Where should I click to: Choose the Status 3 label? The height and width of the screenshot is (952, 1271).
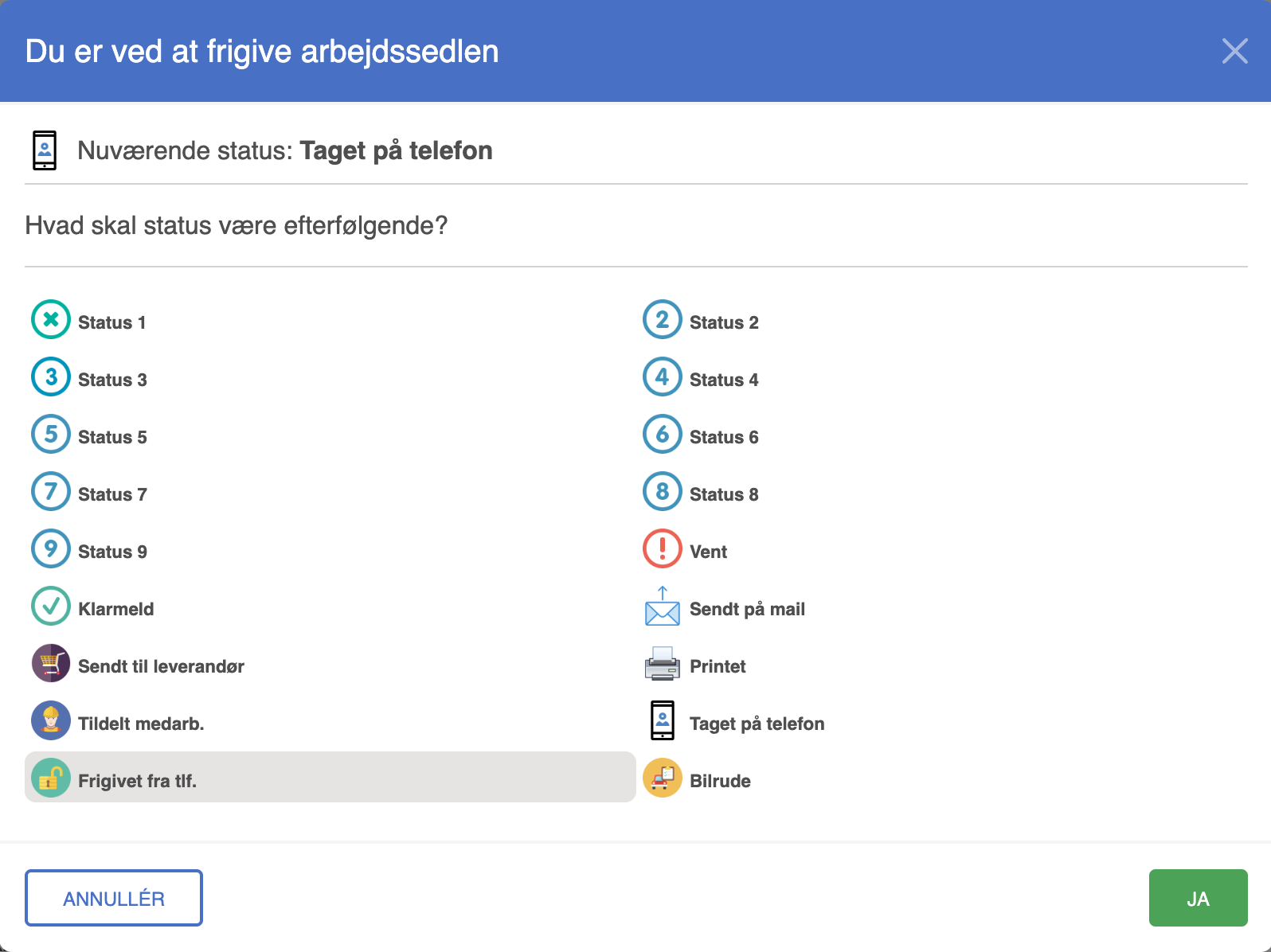[x=112, y=380]
